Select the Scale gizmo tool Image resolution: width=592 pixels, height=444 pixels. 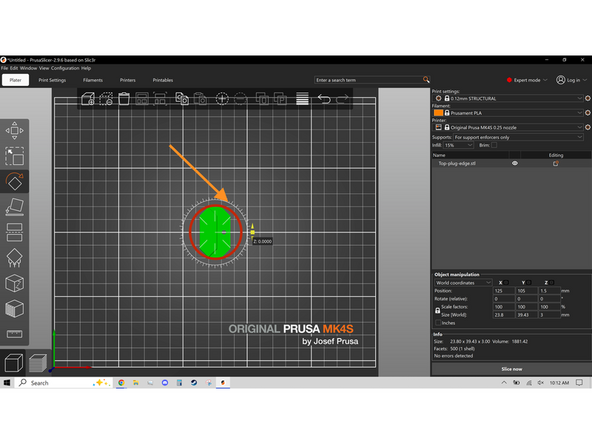click(14, 156)
